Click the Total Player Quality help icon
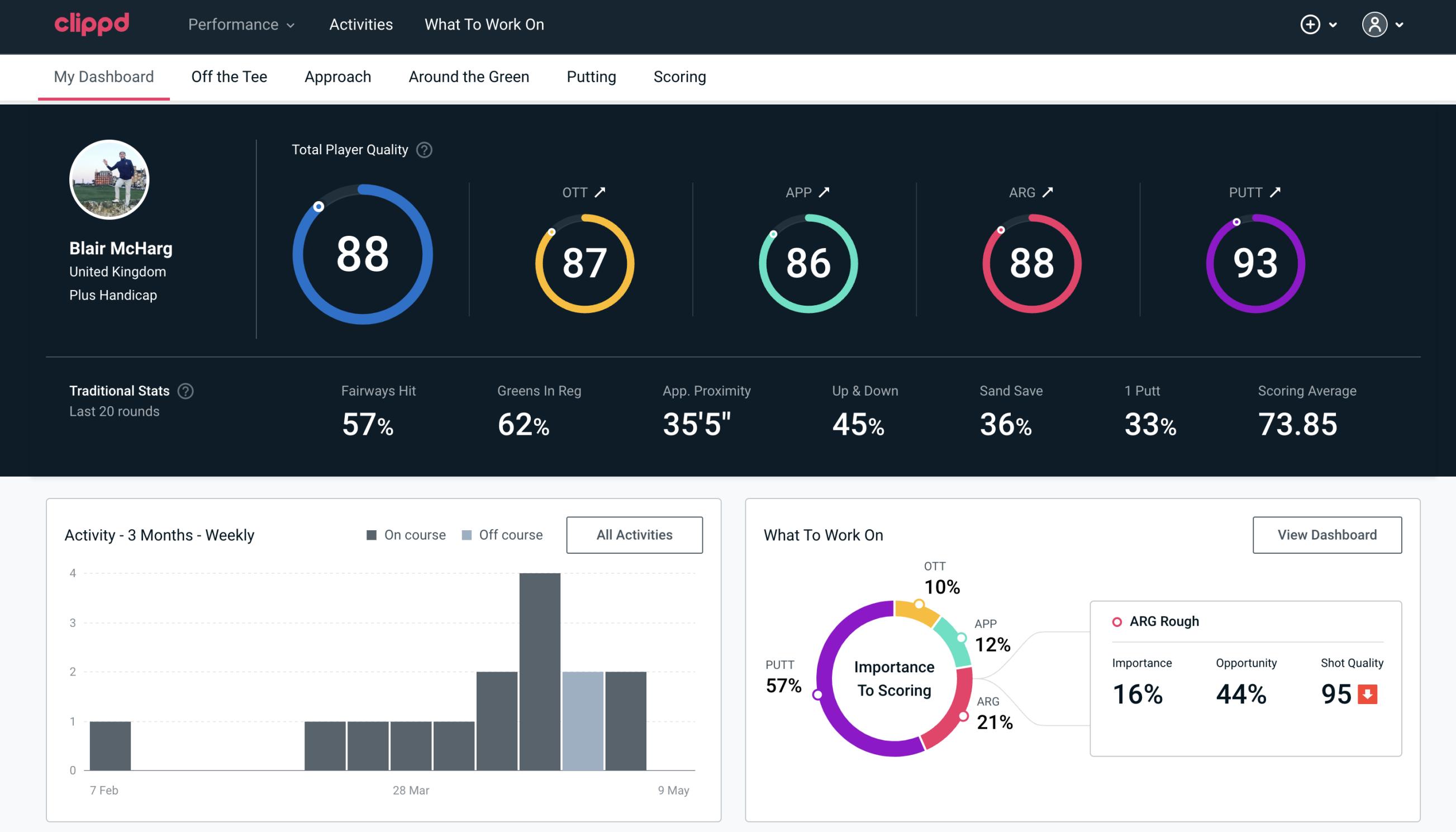Image resolution: width=1456 pixels, height=832 pixels. point(423,150)
